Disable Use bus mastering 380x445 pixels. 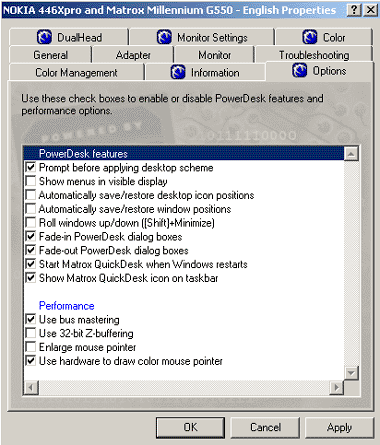coord(31,319)
